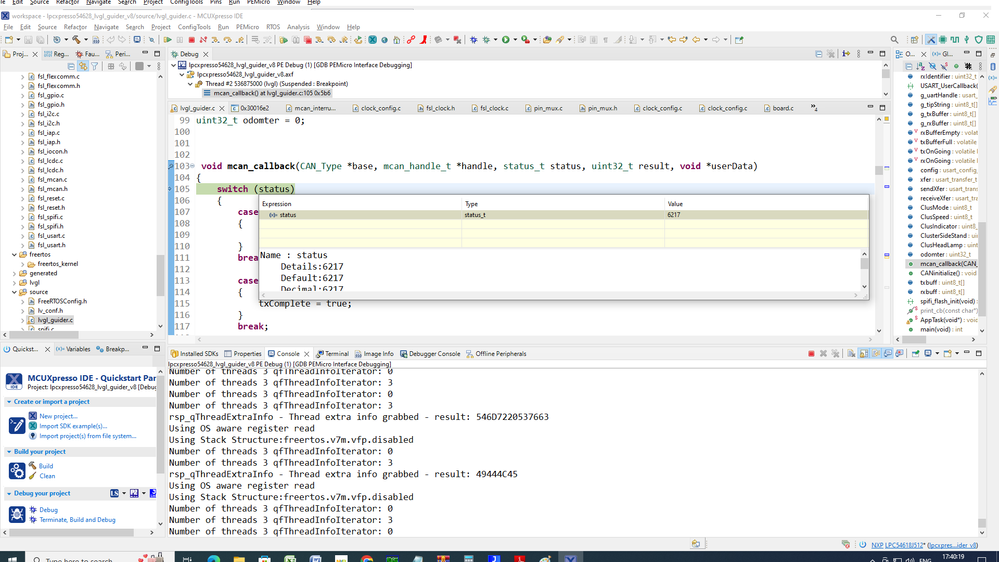The height and width of the screenshot is (562, 999).
Task: Open the green chip Pins perspective
Action: [x=943, y=40]
